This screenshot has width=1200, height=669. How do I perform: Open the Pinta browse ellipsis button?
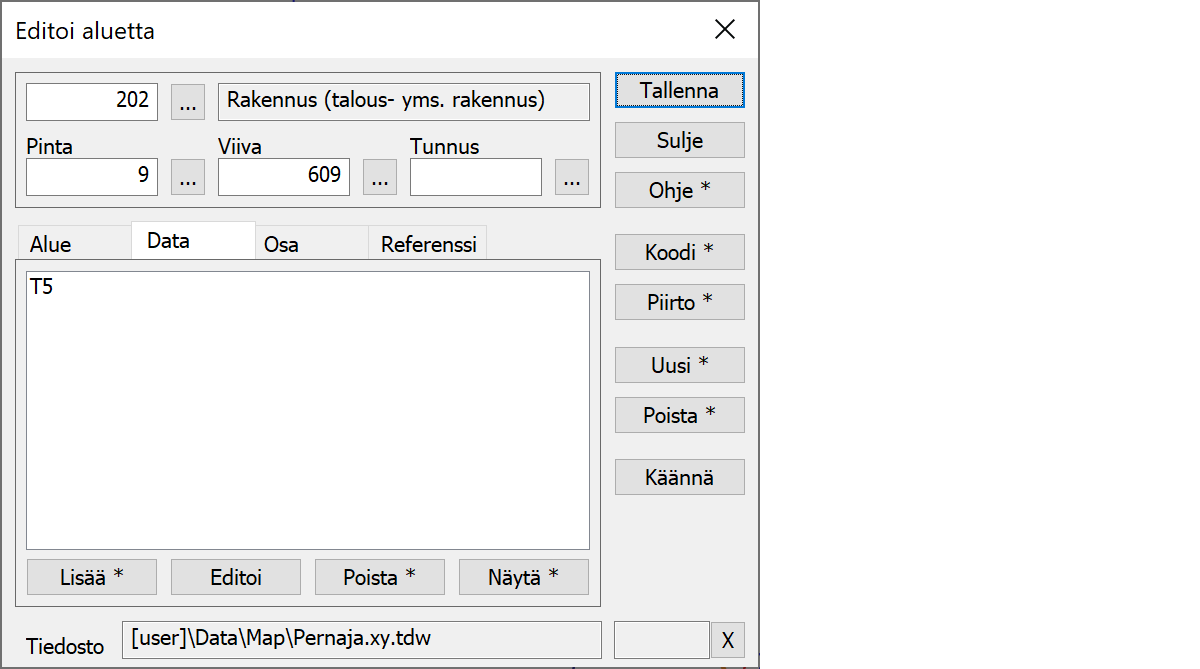tap(188, 177)
